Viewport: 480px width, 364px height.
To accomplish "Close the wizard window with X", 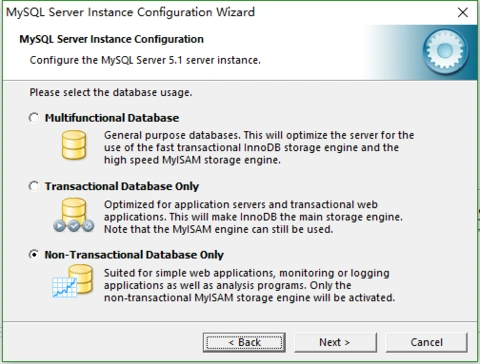I will click(x=462, y=12).
